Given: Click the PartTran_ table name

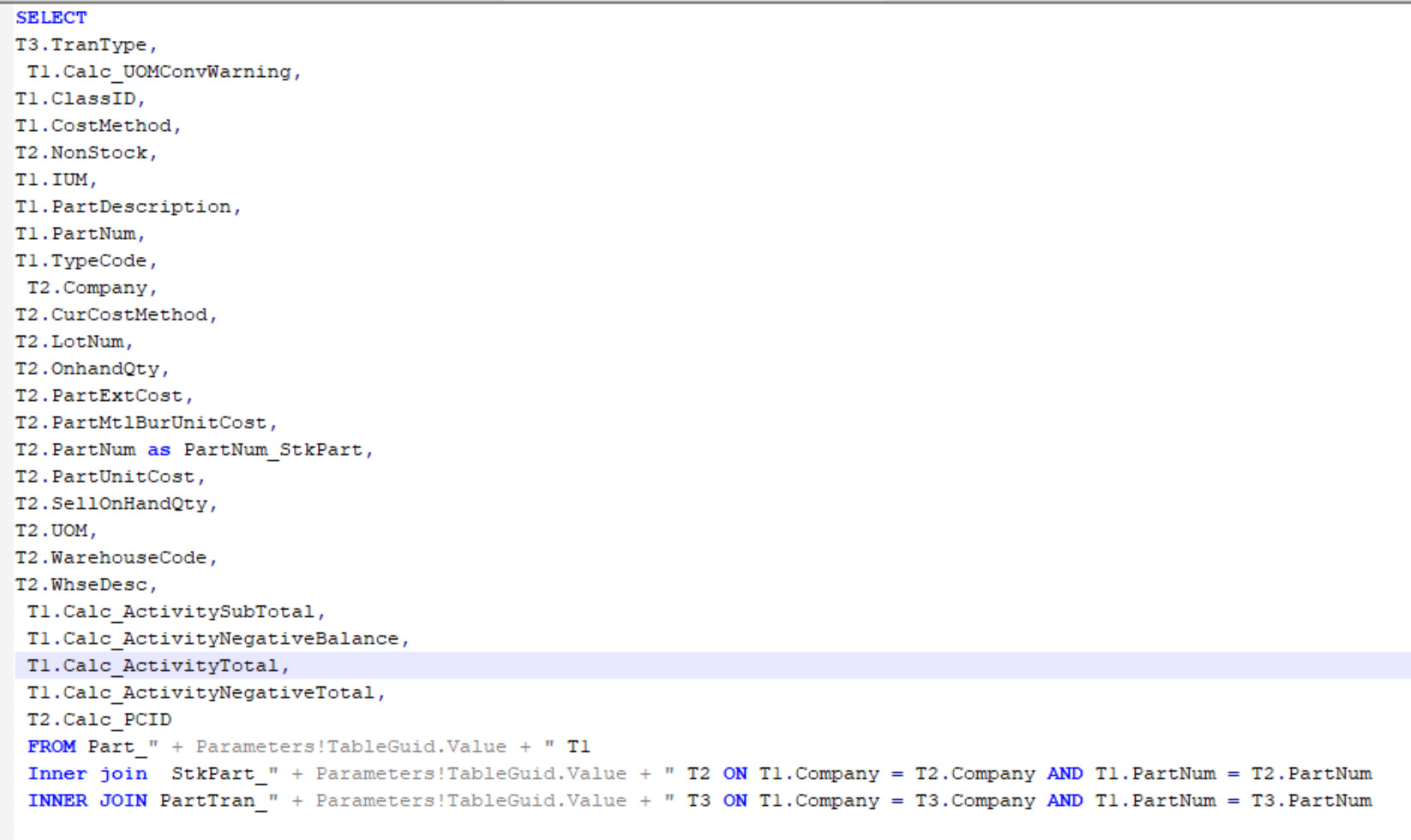Looking at the screenshot, I should coord(213,801).
